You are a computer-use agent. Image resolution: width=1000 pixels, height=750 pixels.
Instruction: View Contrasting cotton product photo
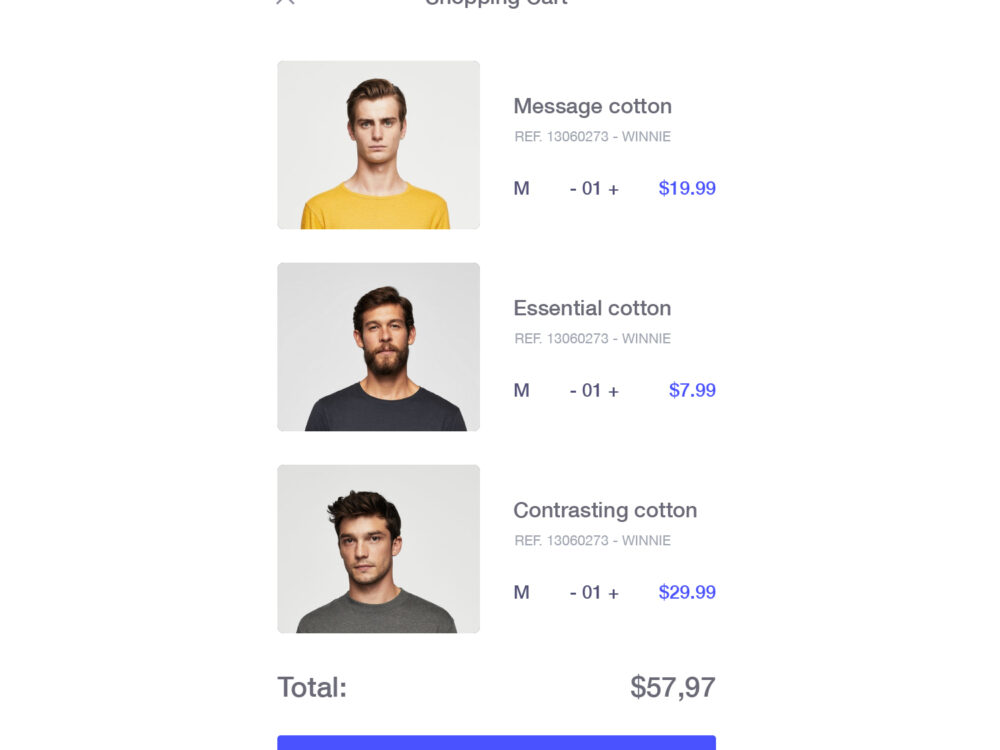point(378,548)
